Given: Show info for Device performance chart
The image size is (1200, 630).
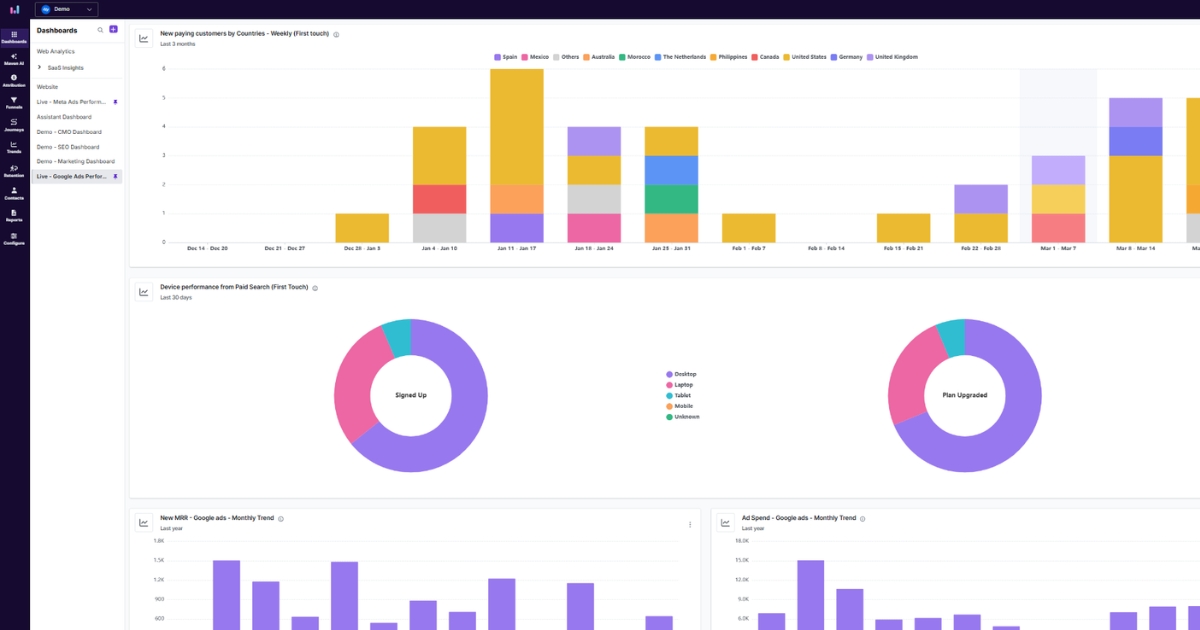Looking at the screenshot, I should tap(315, 288).
